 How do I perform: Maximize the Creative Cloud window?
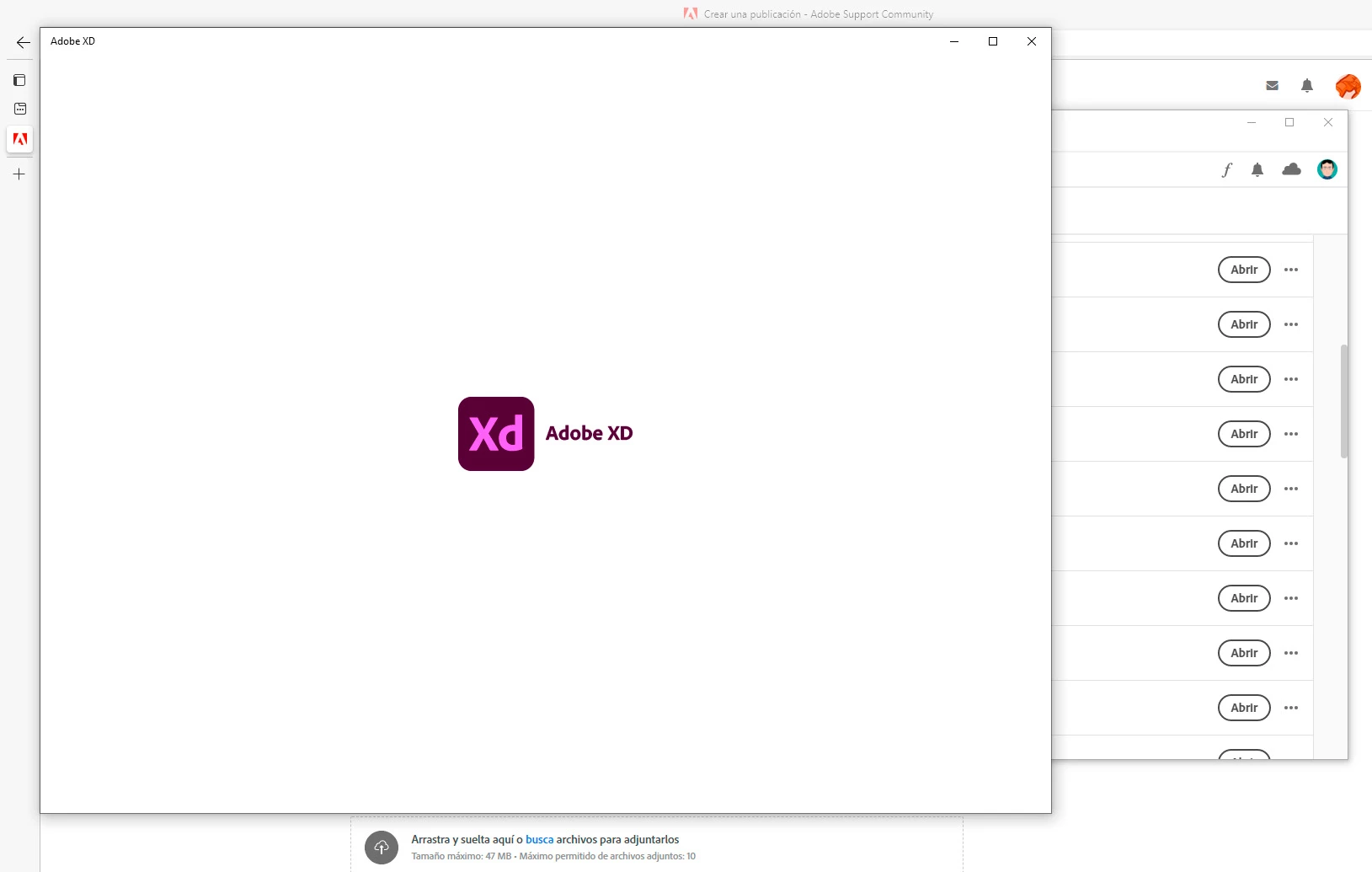[1289, 122]
